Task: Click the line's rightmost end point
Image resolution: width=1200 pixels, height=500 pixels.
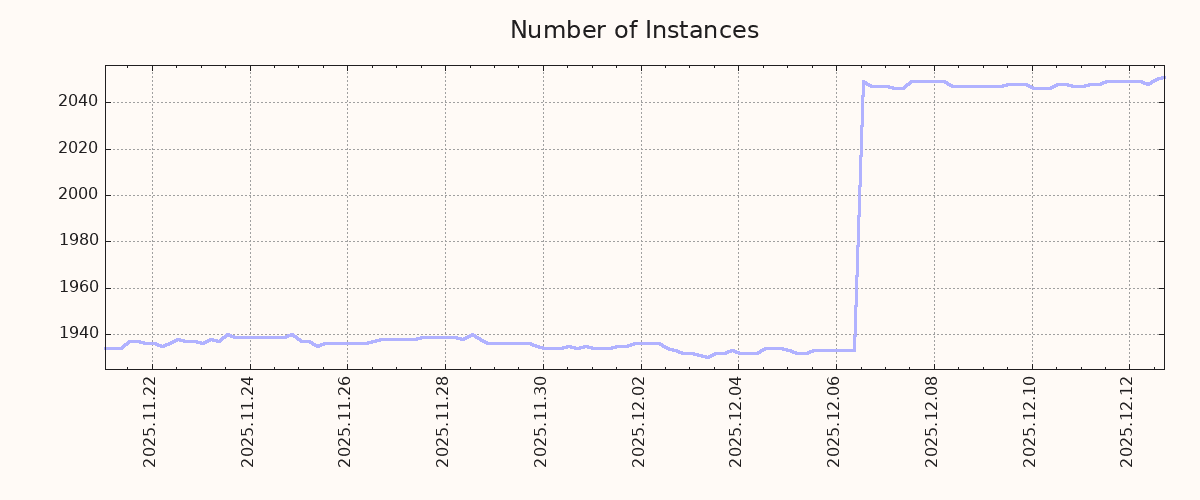Action: tap(1163, 77)
